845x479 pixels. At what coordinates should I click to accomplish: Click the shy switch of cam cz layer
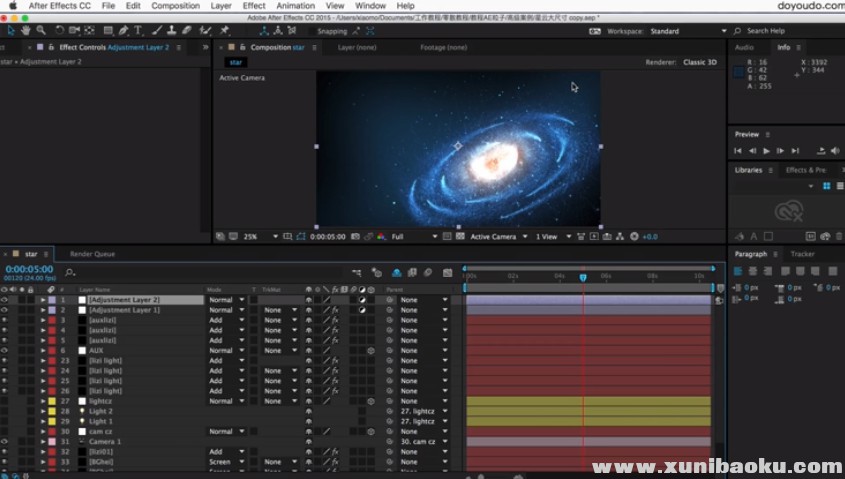[309, 431]
